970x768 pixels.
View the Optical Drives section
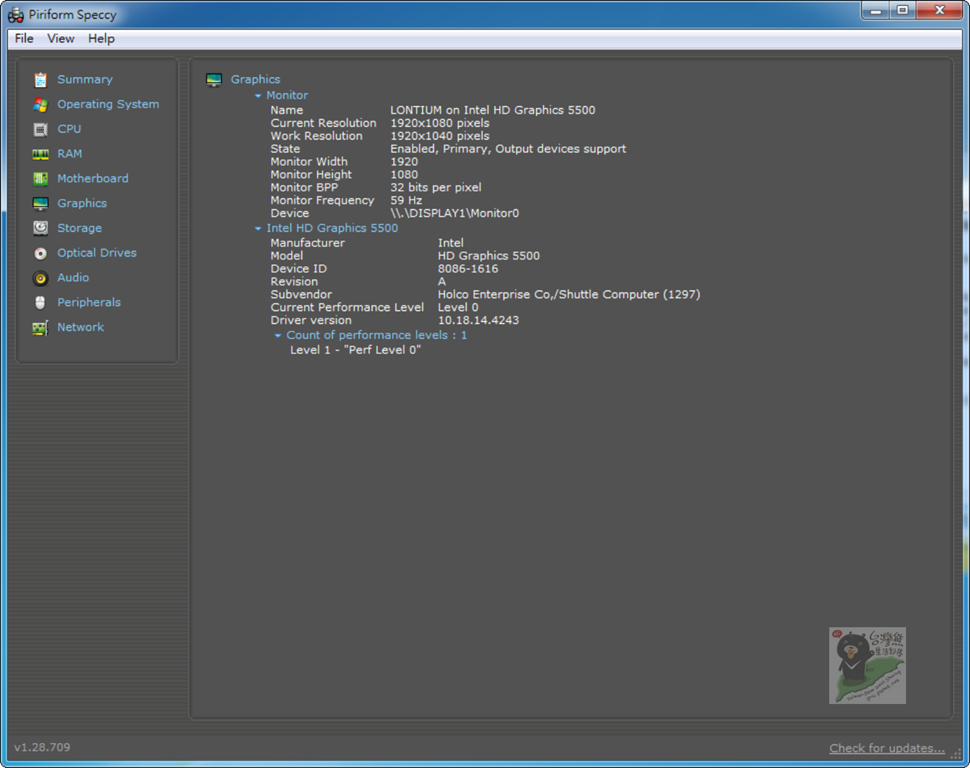coord(97,252)
